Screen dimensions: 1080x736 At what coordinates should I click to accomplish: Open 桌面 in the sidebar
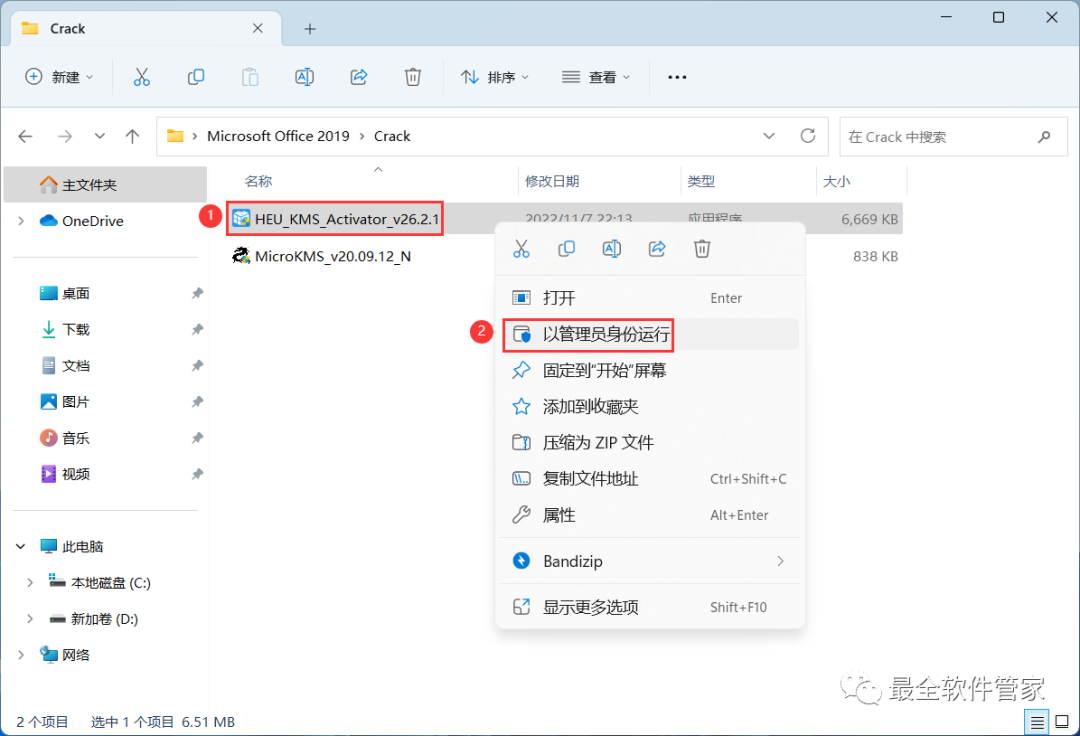pyautogui.click(x=76, y=293)
